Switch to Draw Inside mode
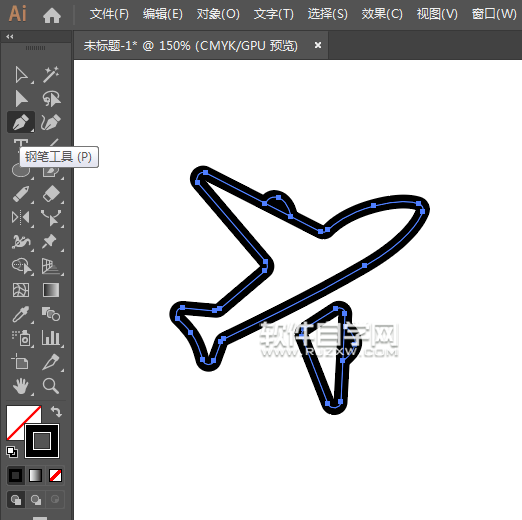This screenshot has width=522, height=520. click(x=55, y=499)
